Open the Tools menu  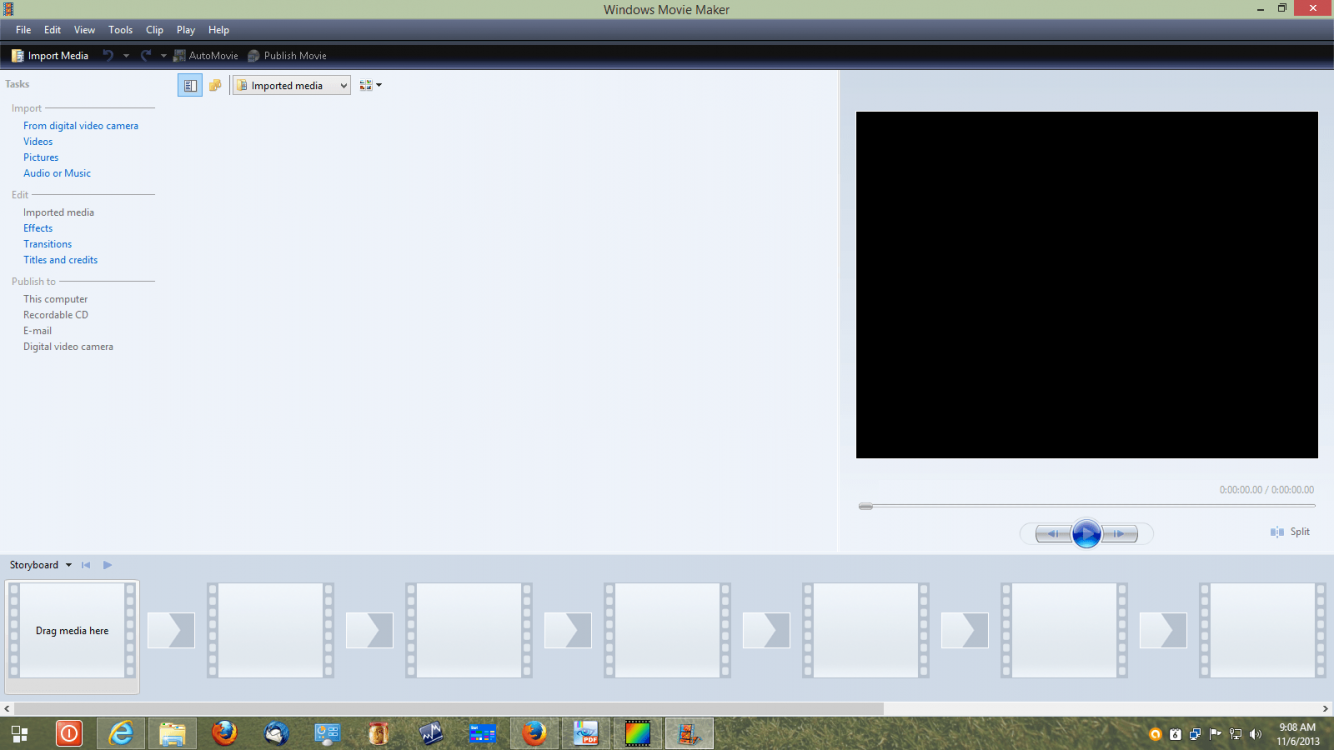click(x=120, y=30)
